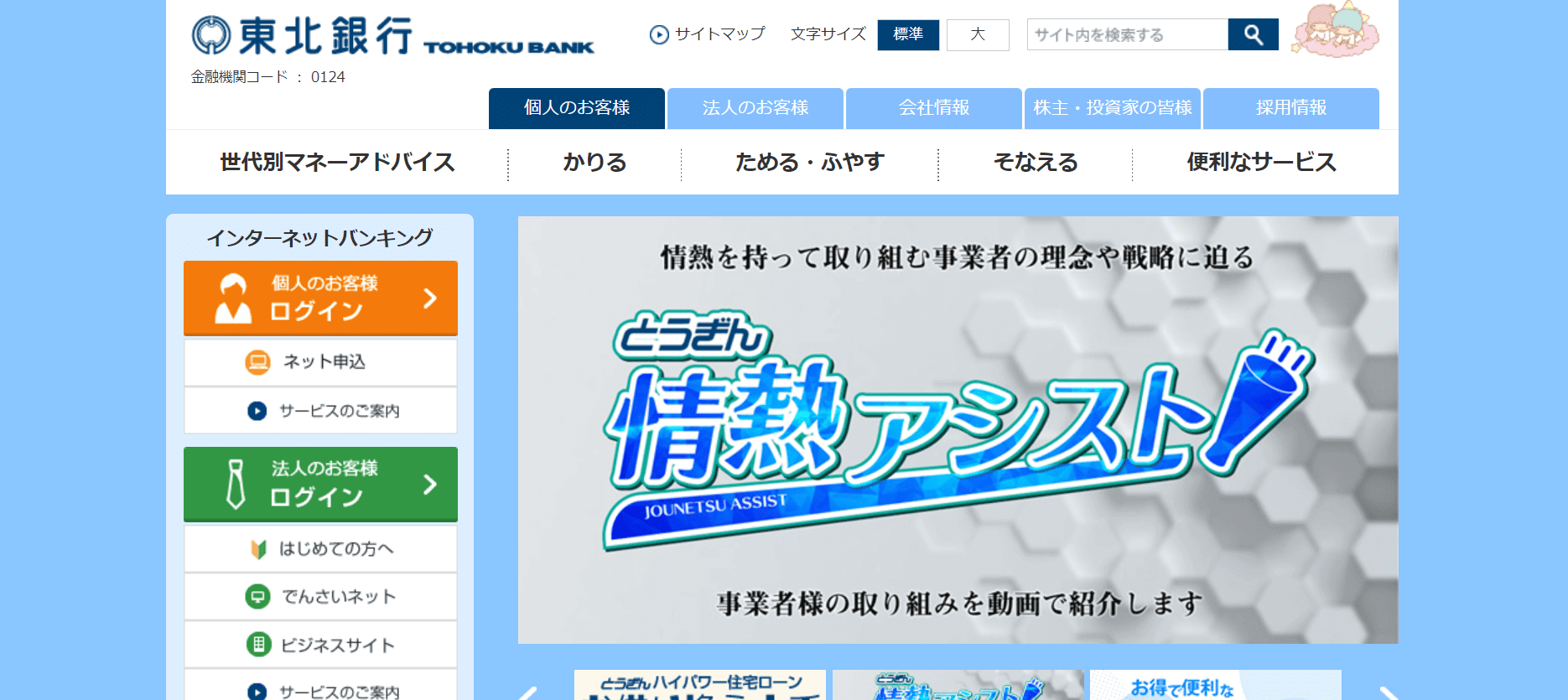Open the 個人のお客様 tab

pos(577,108)
